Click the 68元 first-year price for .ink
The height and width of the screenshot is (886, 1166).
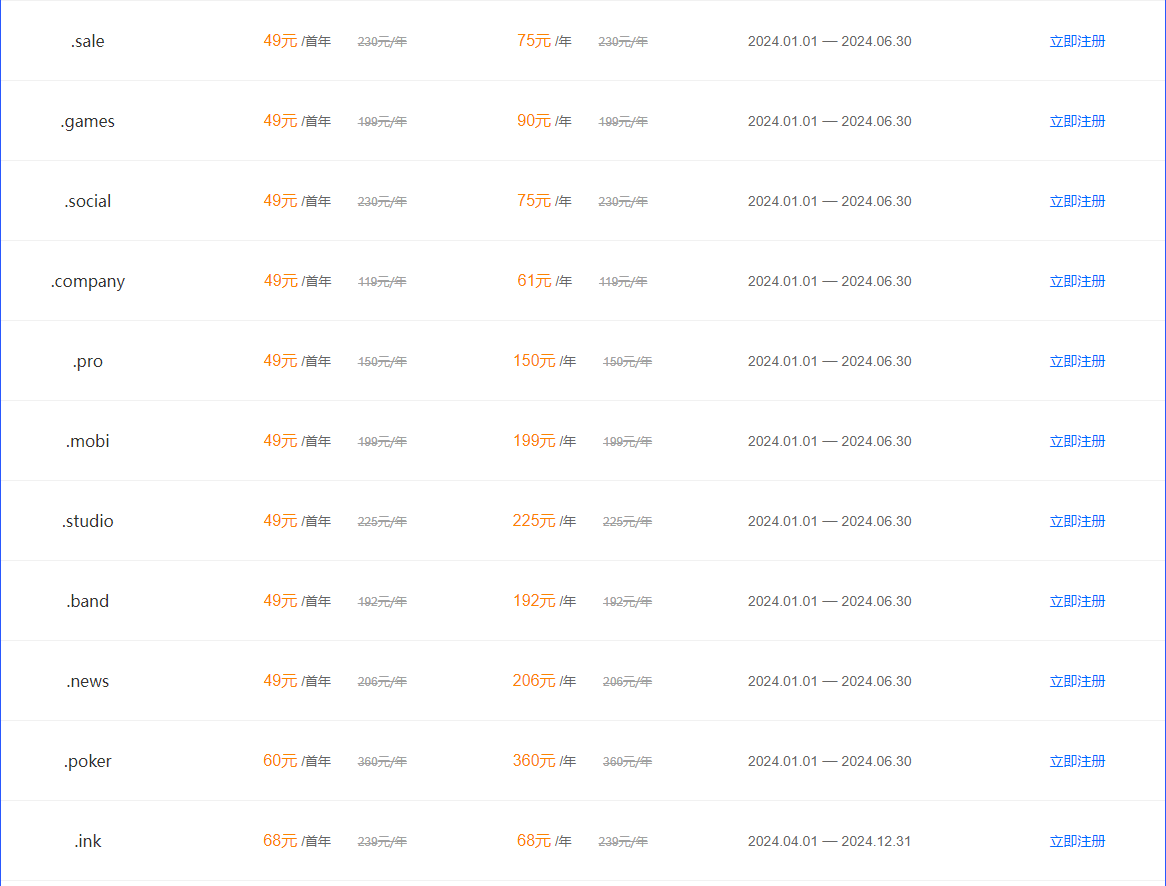pos(280,841)
